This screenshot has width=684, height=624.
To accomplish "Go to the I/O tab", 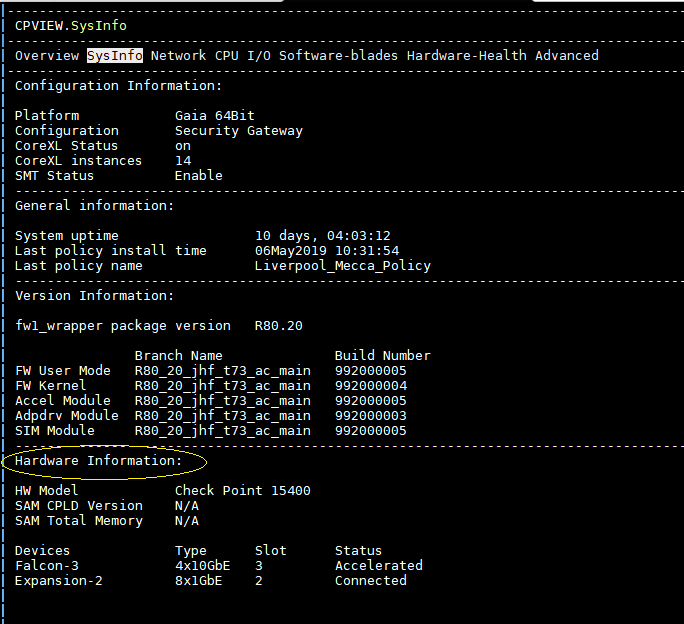I will pyautogui.click(x=259, y=56).
